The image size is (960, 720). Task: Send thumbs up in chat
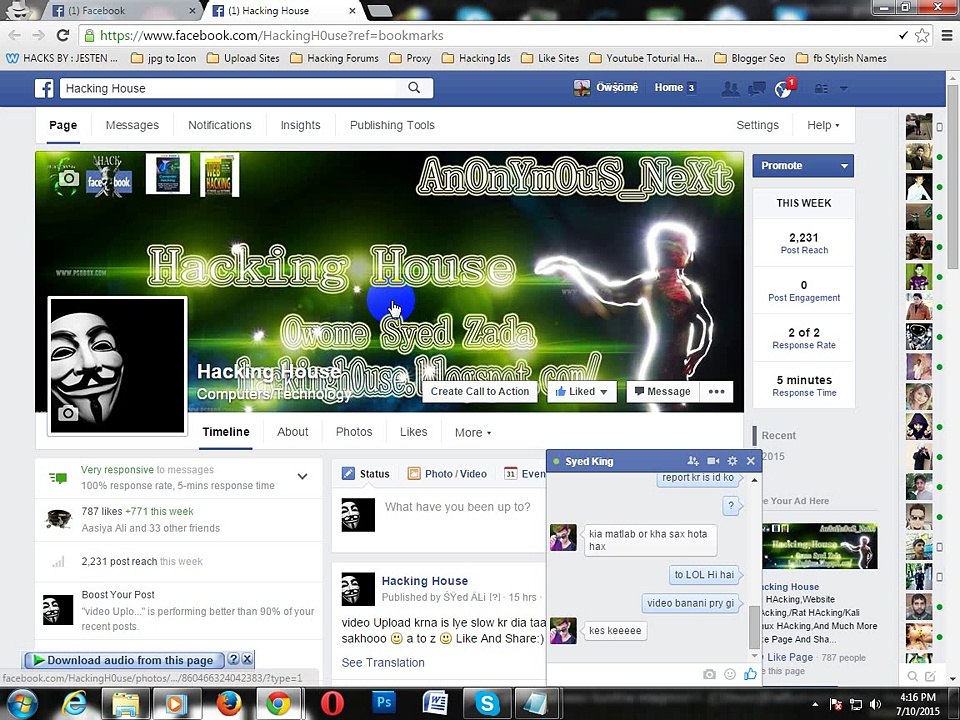(x=750, y=673)
